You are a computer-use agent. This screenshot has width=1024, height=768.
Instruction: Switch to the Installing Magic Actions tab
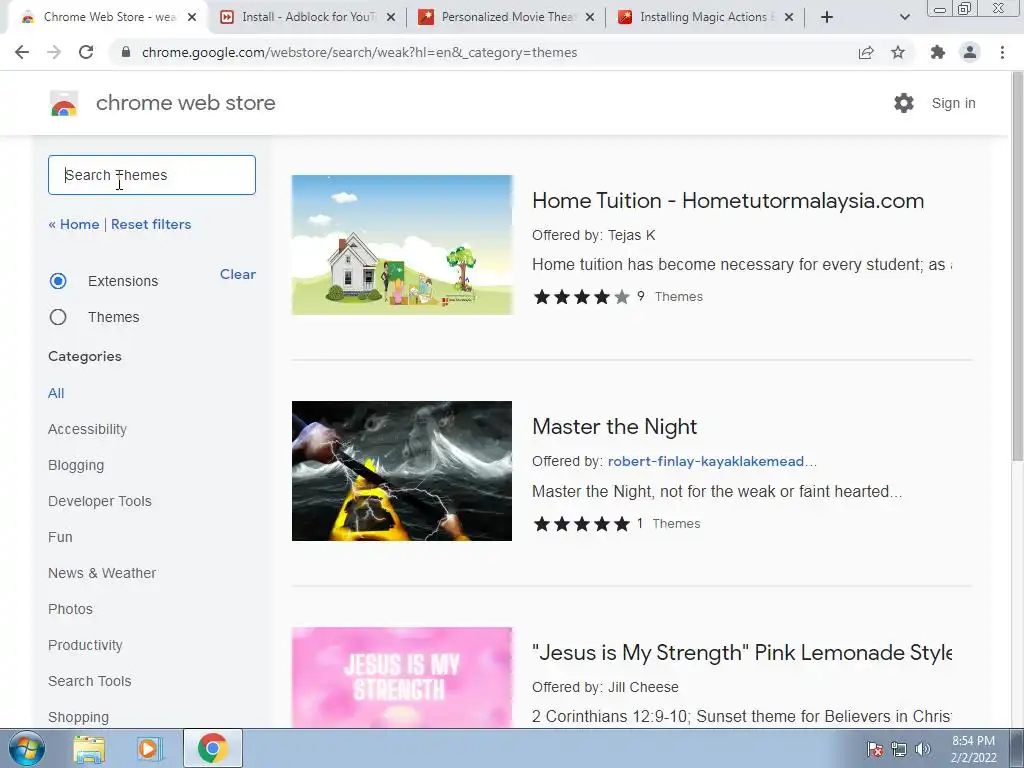pos(704,17)
